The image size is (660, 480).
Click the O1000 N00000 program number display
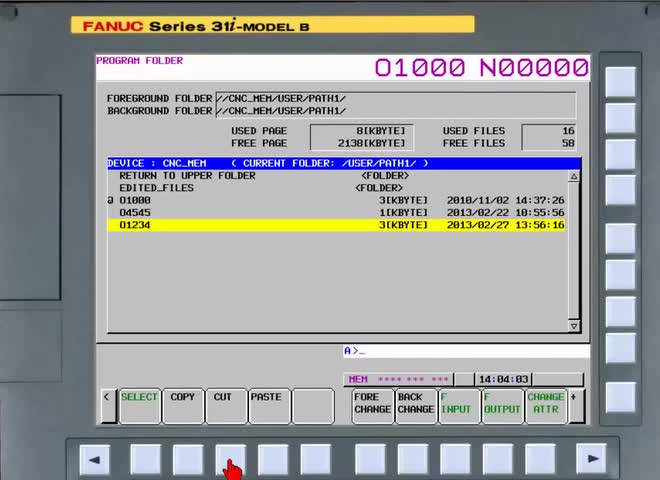[x=482, y=67]
